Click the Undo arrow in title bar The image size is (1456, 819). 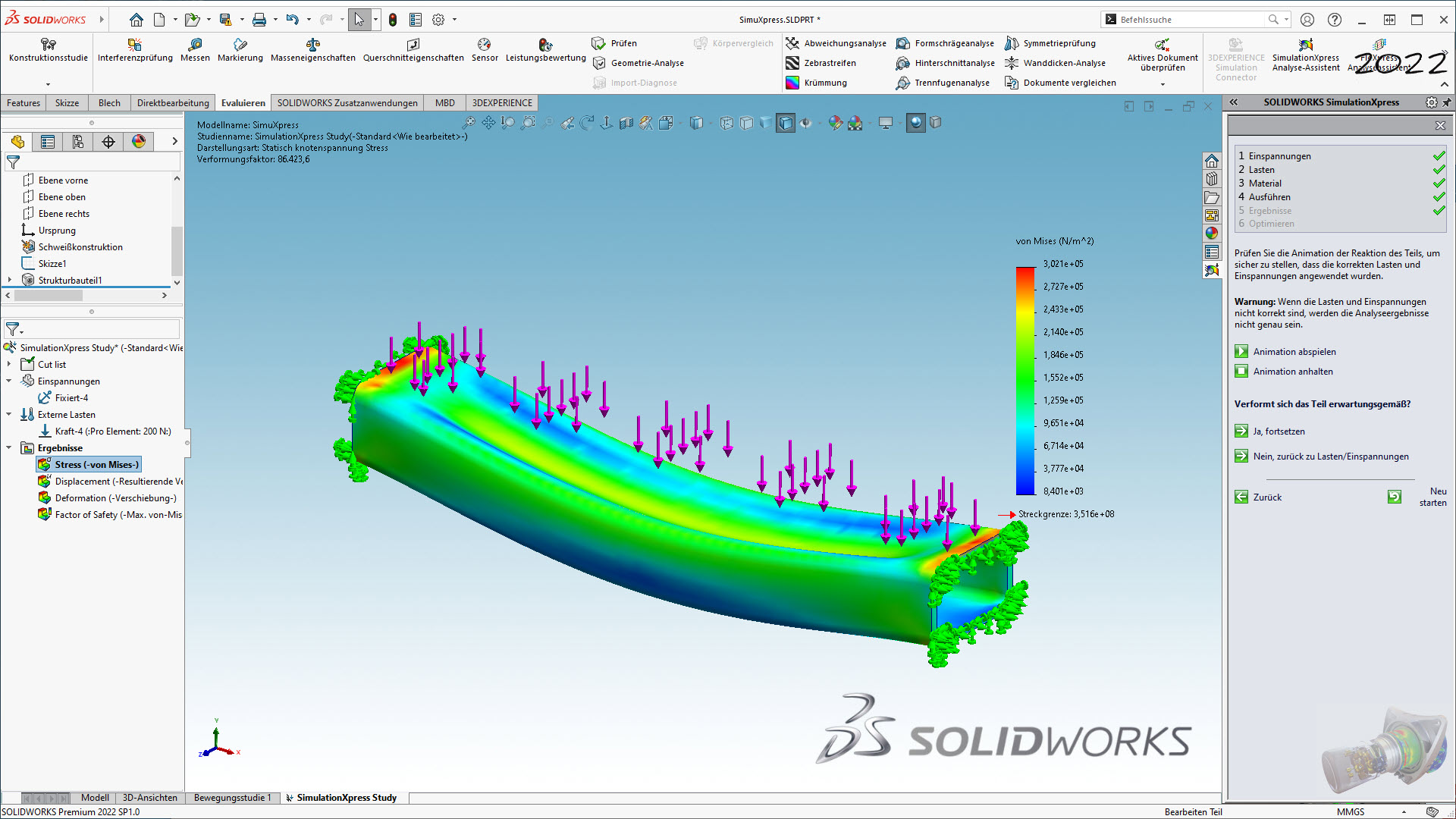[292, 20]
